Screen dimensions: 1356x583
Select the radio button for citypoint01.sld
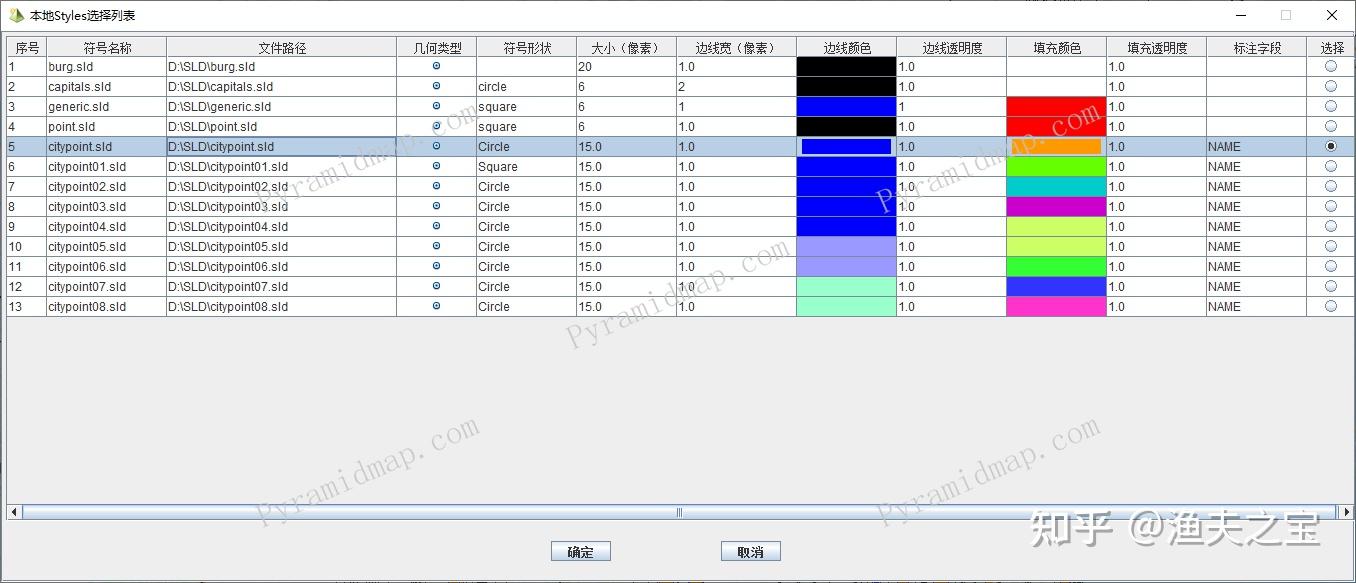pos(1330,166)
